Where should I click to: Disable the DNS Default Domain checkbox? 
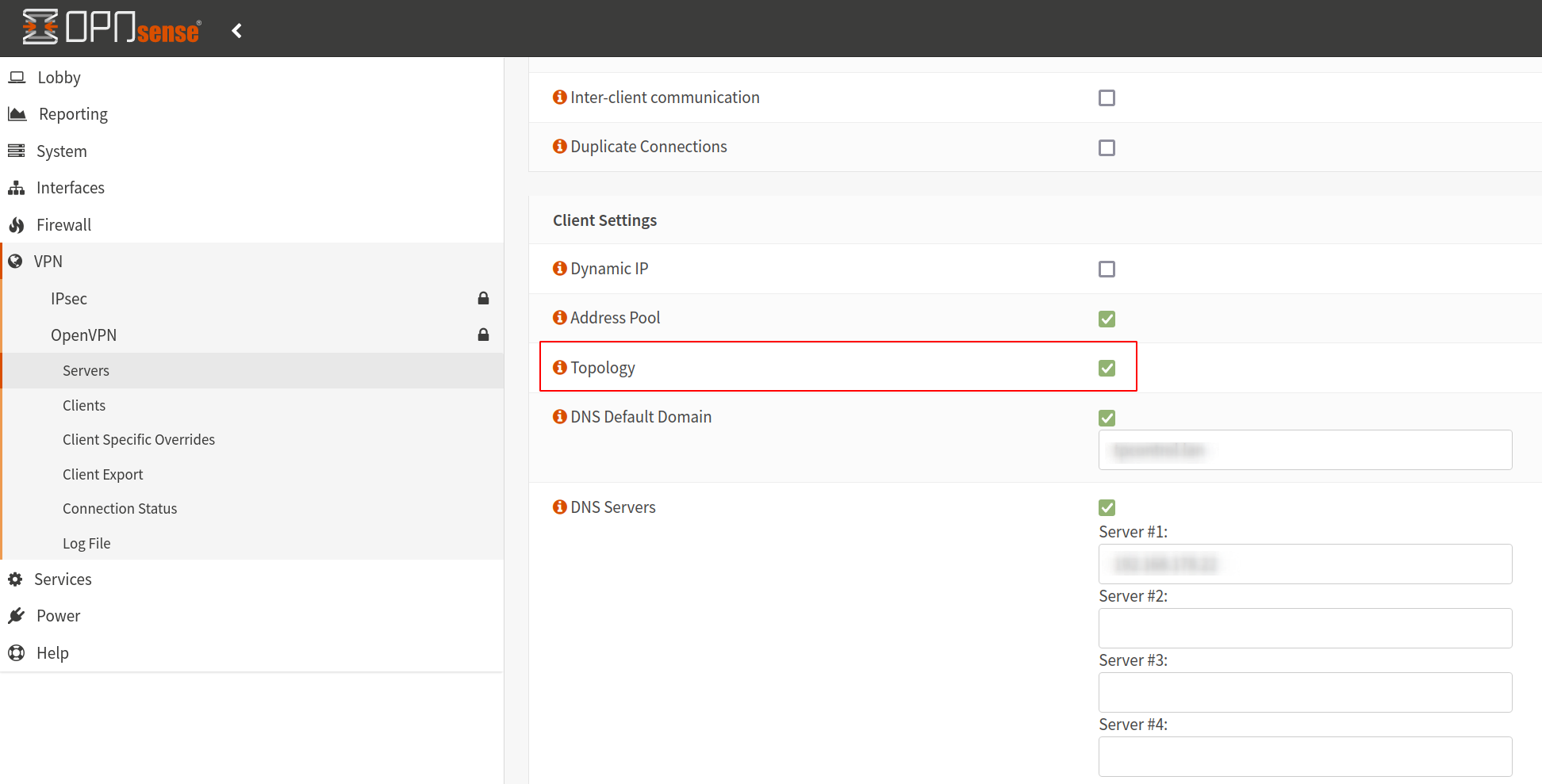point(1107,419)
